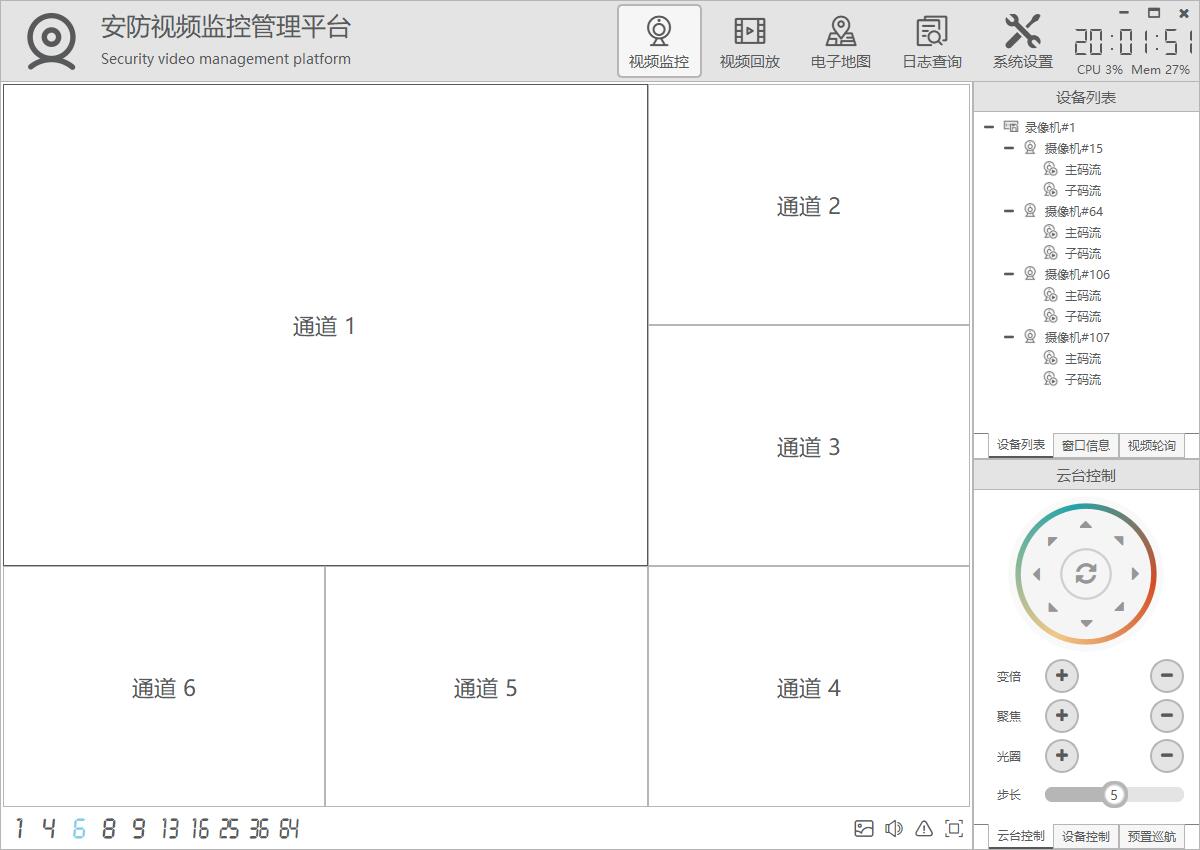Switch to the 4-channel layout
Screen dimensions: 1200x850
pos(48,828)
